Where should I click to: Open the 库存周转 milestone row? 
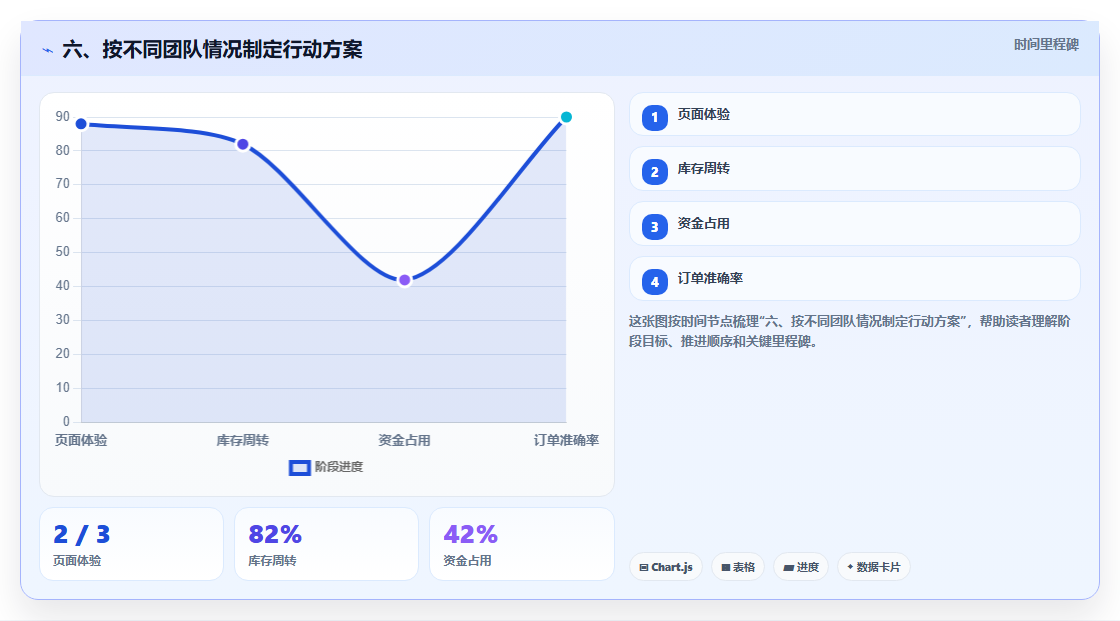point(854,169)
